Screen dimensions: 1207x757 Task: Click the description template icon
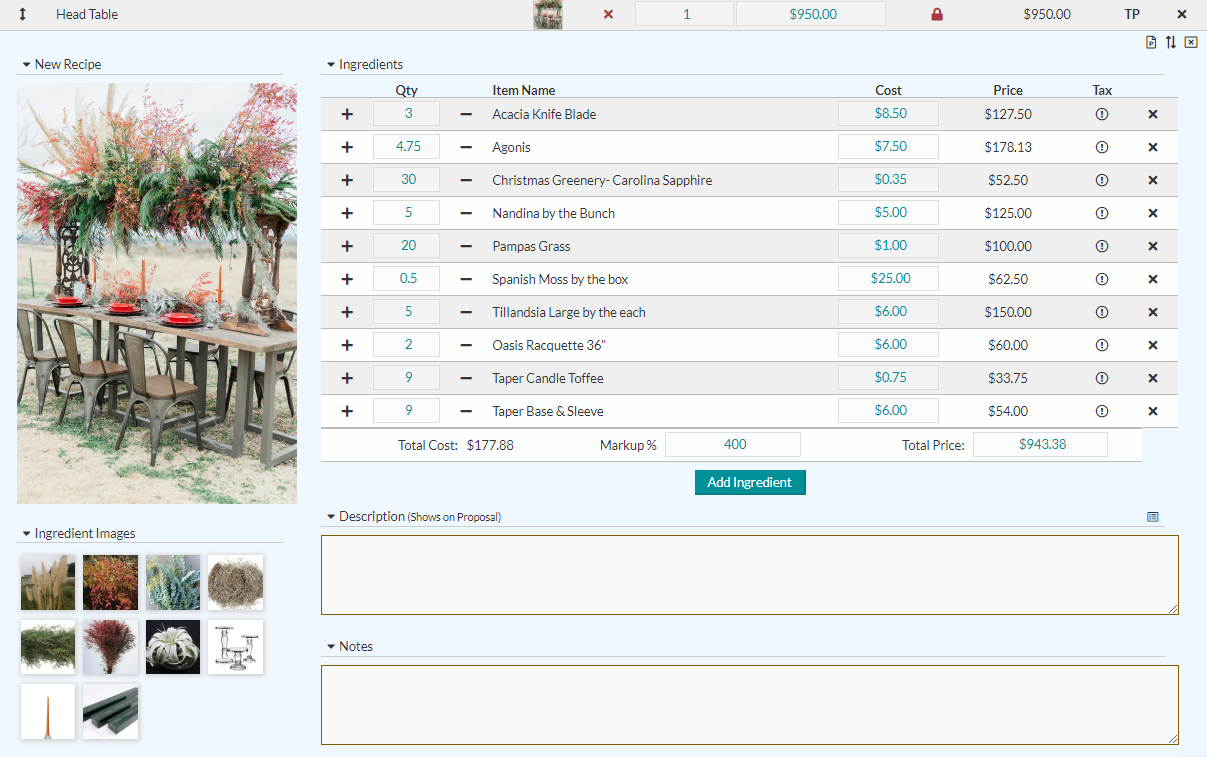coord(1152,517)
